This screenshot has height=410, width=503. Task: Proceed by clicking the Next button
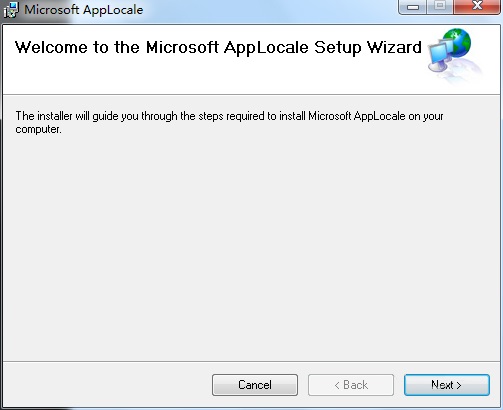(447, 385)
